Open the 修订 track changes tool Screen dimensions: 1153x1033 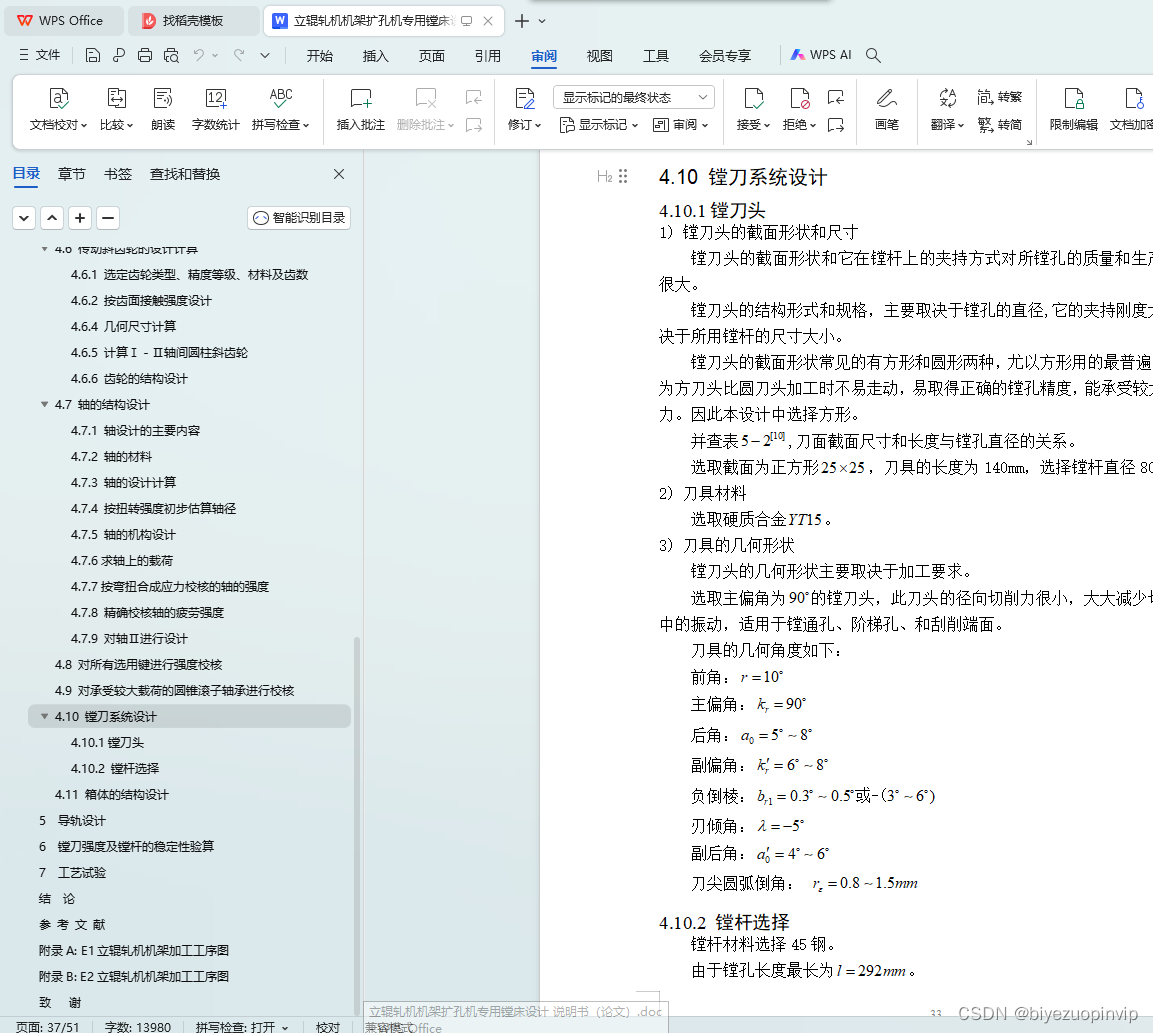[x=524, y=109]
